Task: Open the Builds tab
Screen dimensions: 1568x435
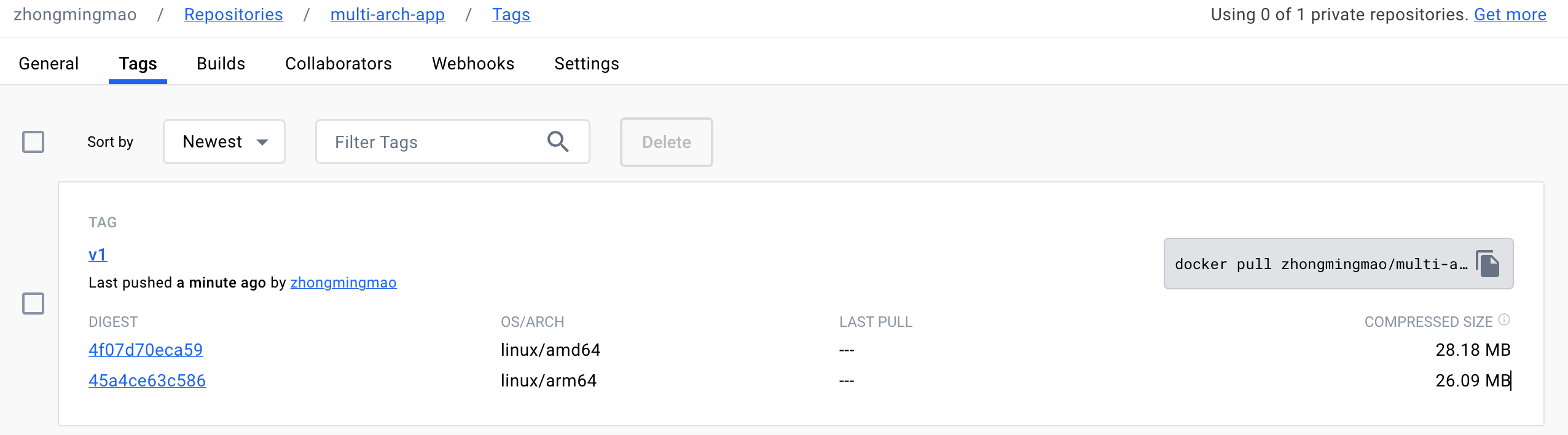Action: click(x=221, y=64)
